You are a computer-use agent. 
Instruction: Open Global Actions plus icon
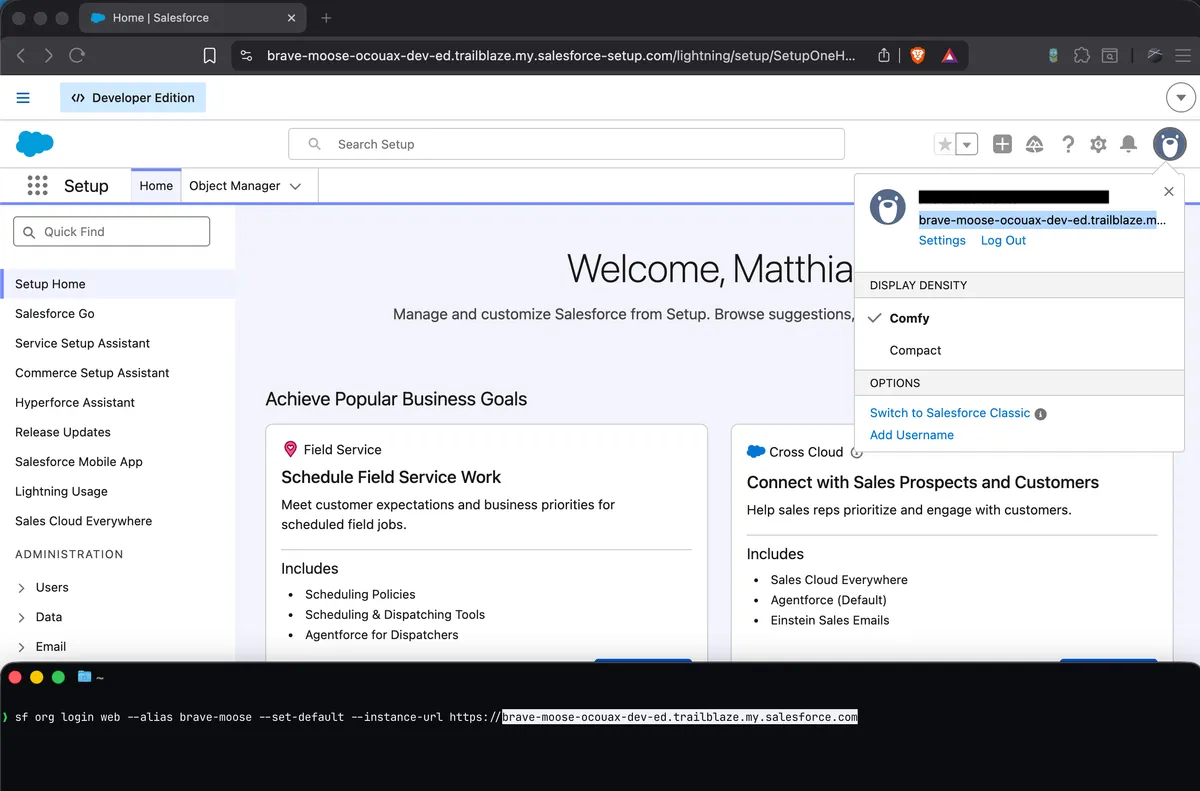tap(1002, 144)
